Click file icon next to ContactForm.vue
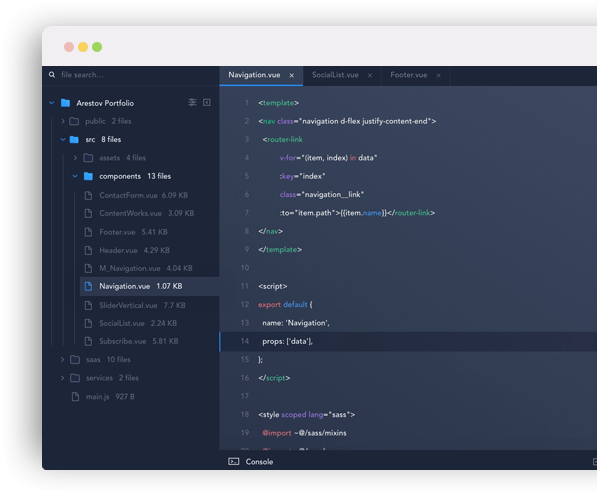The image size is (597, 494). tap(88, 196)
